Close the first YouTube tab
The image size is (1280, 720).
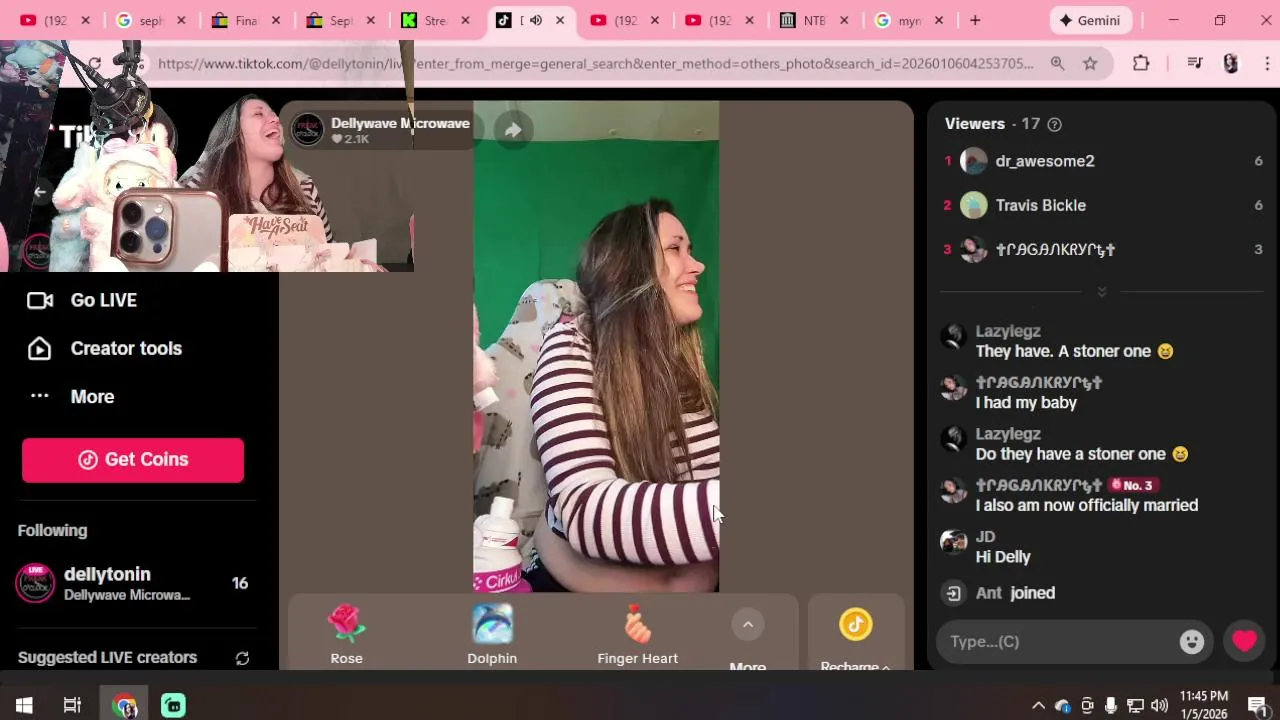(85, 20)
